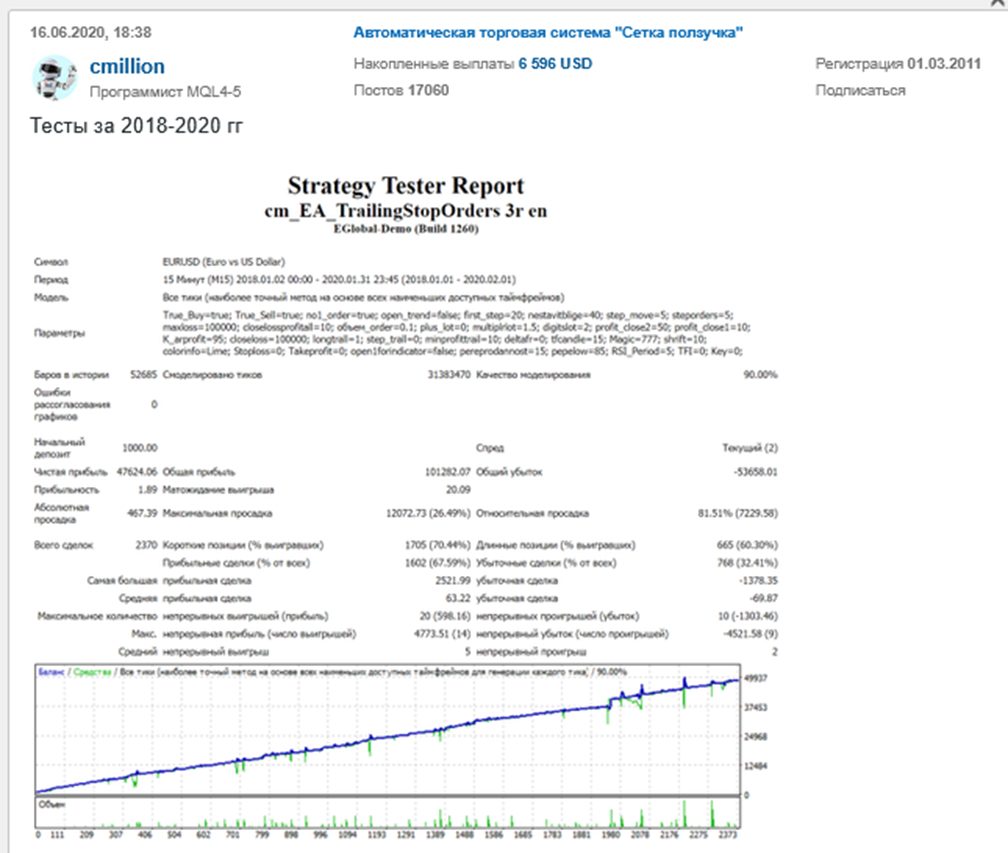The image size is (1008, 853).
Task: Click the short positions value "1705 (70.44%)"
Action: (x=438, y=545)
